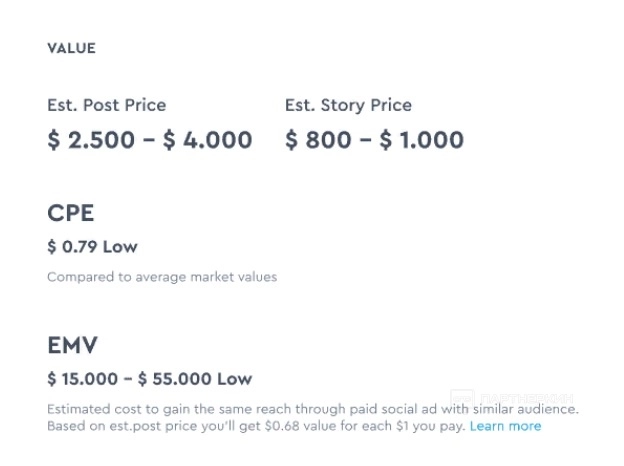Screen dimensions: 624x466
Task: Click the VALUE section heading
Action: (71, 48)
